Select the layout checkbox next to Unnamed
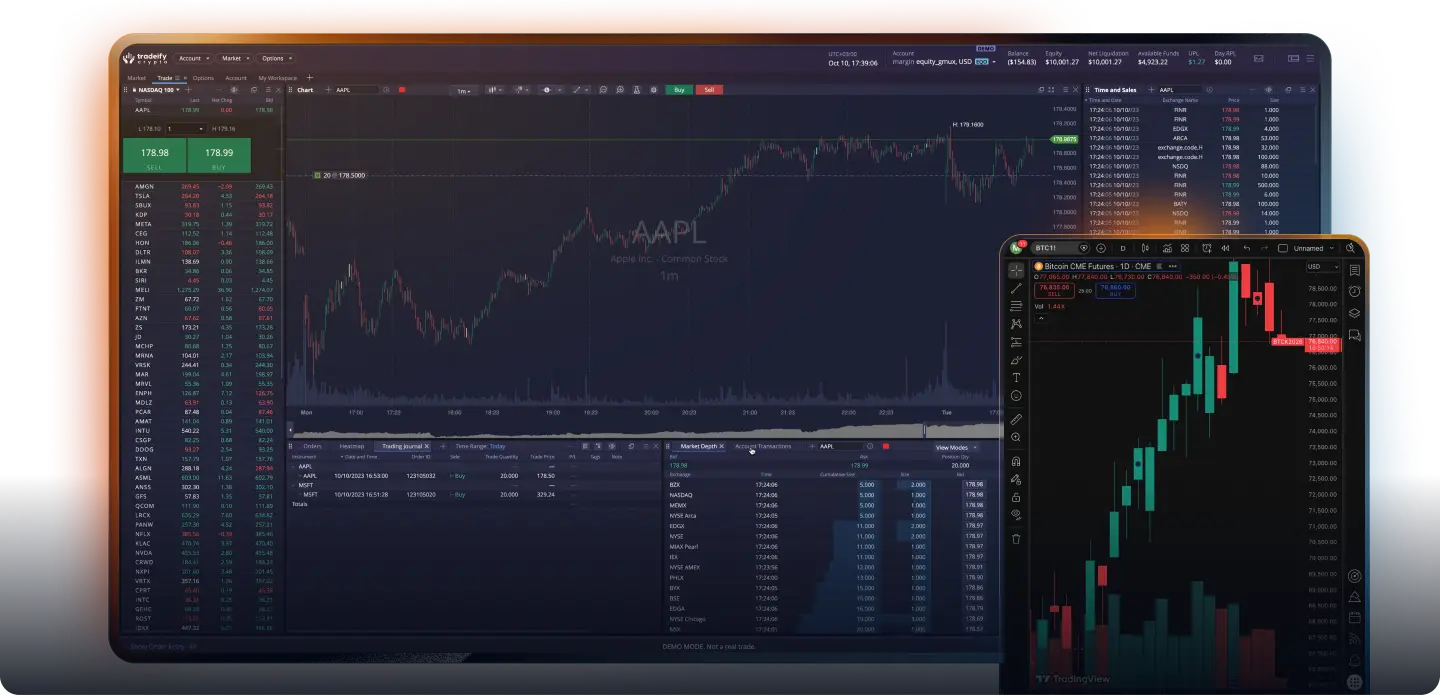 (x=1282, y=248)
